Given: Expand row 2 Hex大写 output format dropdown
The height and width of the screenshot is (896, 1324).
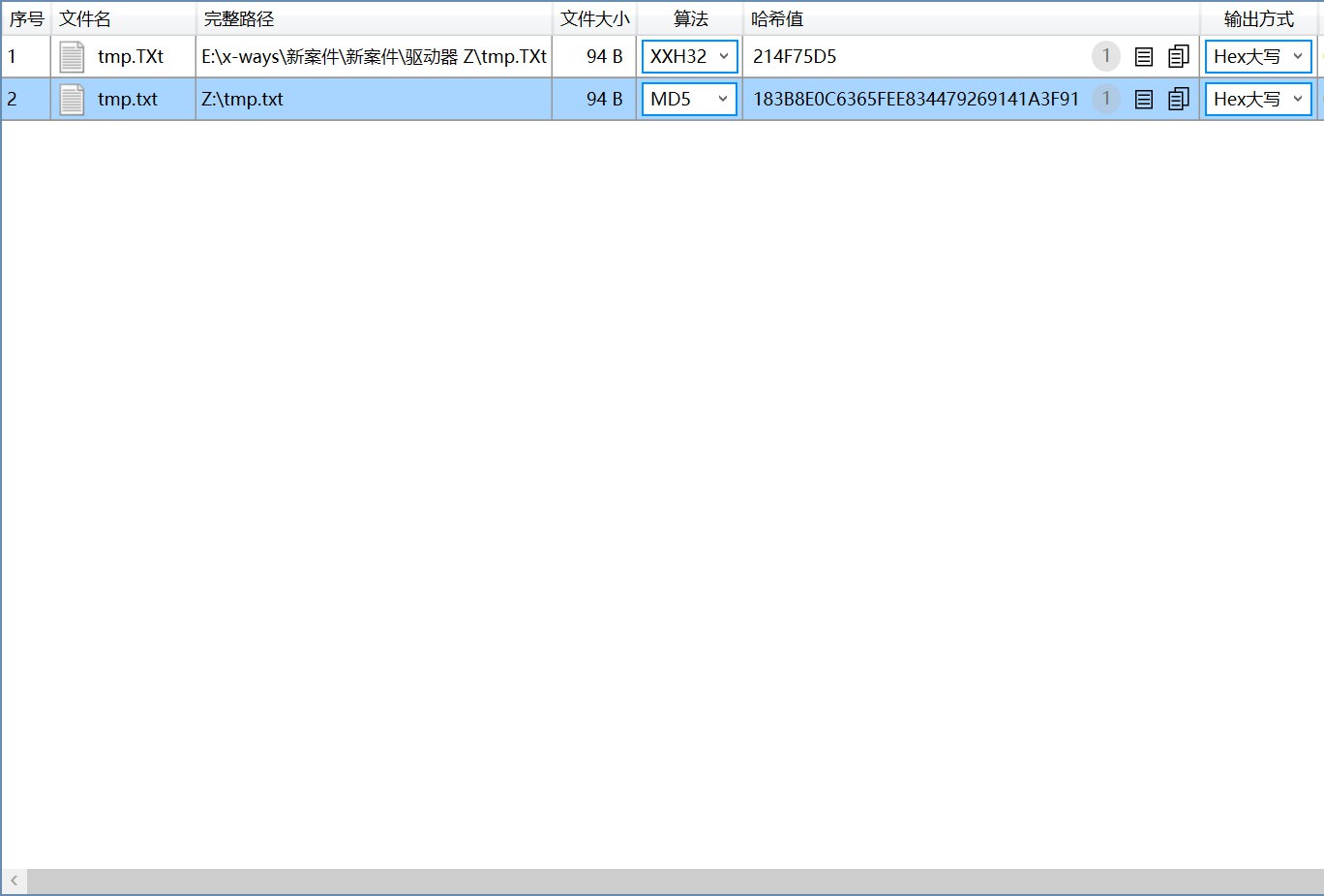Looking at the screenshot, I should coord(1258,99).
